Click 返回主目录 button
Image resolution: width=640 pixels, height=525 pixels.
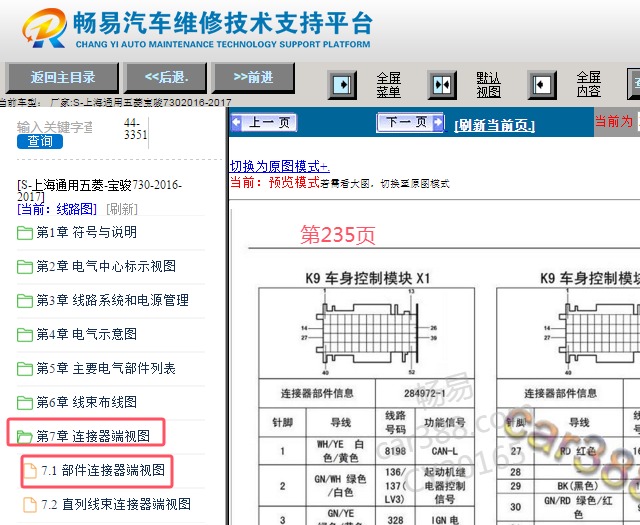[62, 77]
